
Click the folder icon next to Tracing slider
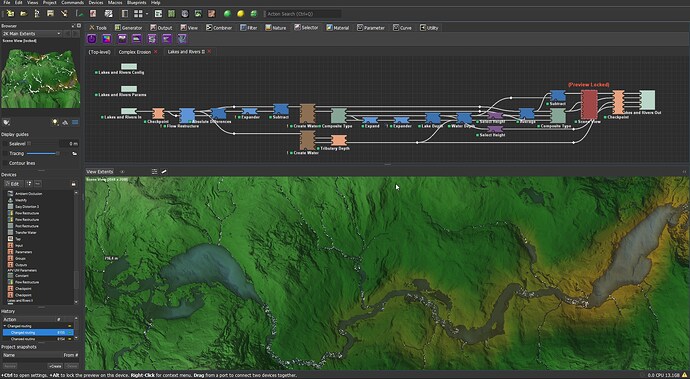pos(74,153)
